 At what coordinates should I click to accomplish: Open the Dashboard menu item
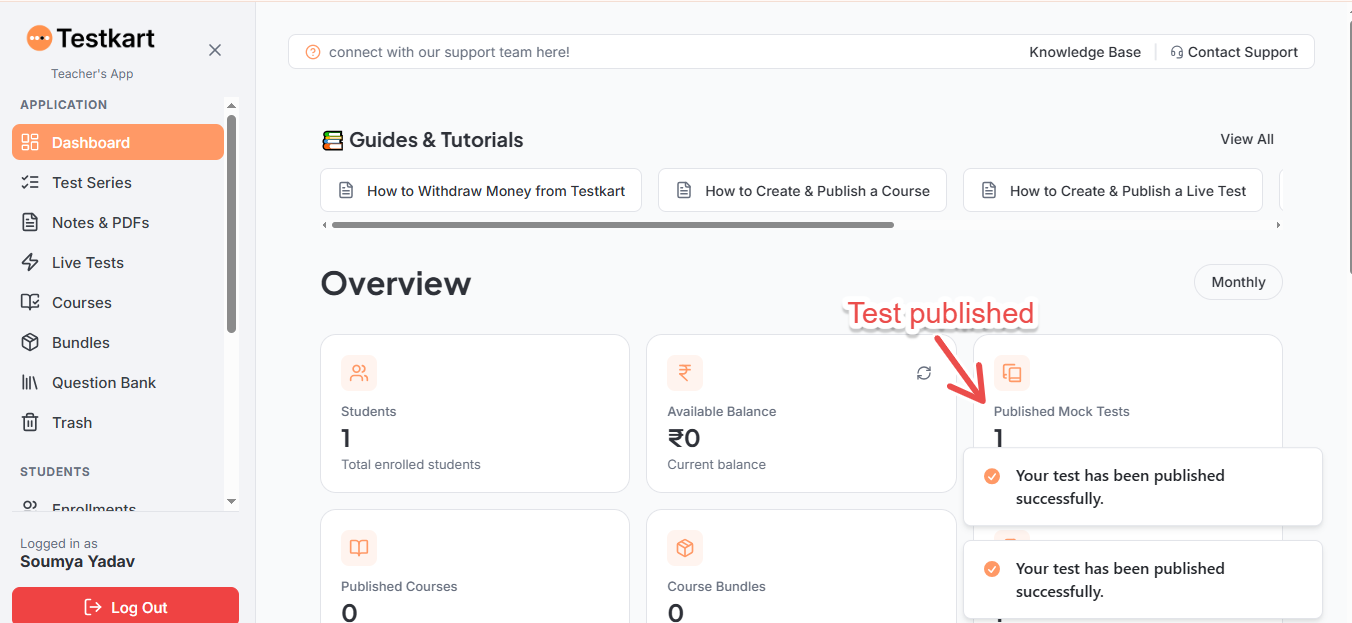[118, 142]
